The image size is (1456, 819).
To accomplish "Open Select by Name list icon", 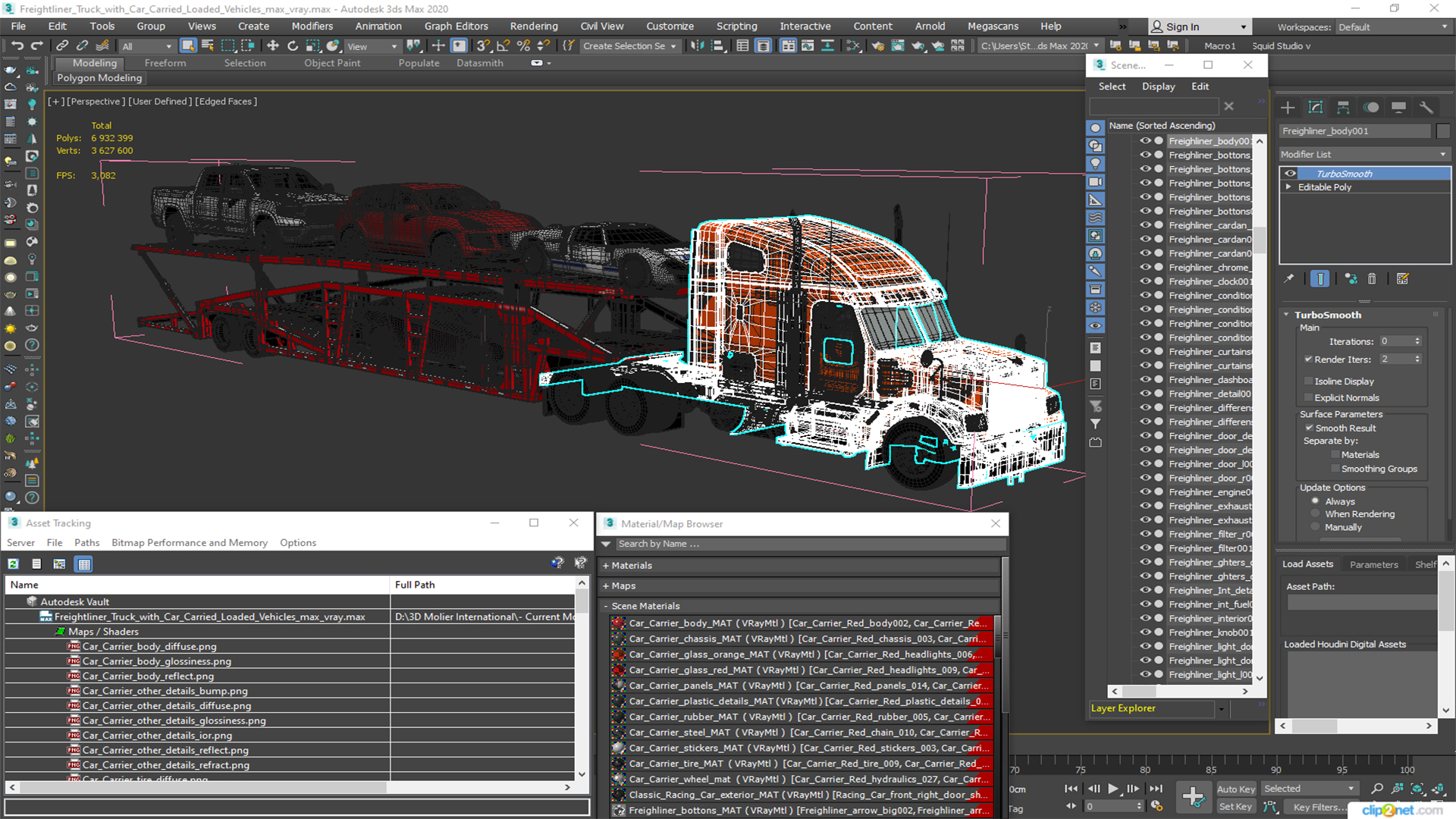I will click(207, 46).
